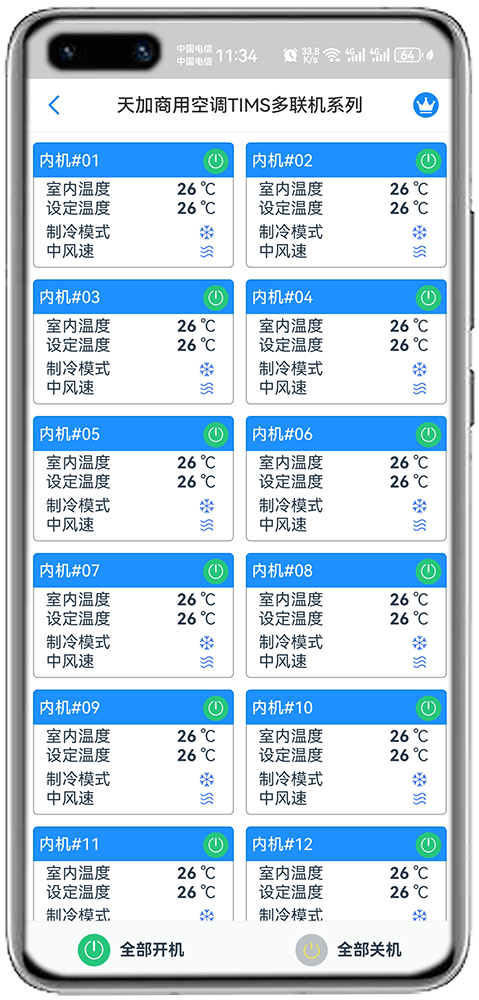479x1000 pixels.
Task: Toggle power for indoor unit #06
Action: coord(429,434)
